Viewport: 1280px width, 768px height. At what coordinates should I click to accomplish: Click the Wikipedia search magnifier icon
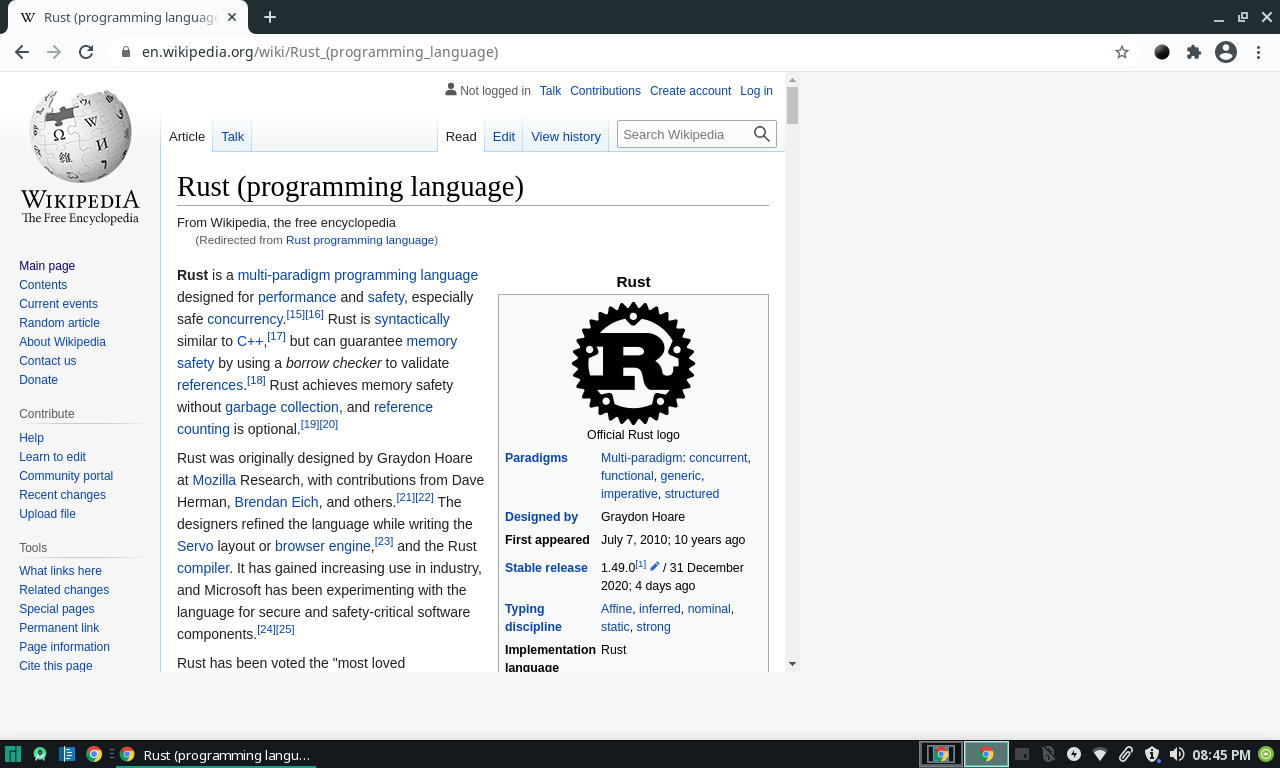coord(761,133)
